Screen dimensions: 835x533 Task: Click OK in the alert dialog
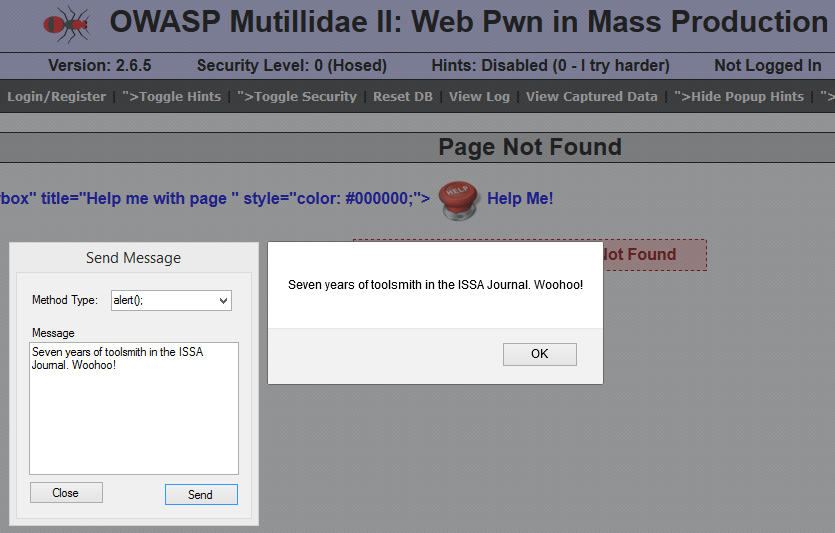[x=539, y=354]
